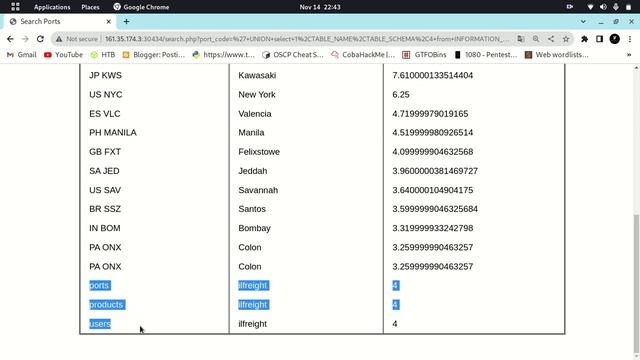Image resolution: width=640 pixels, height=360 pixels.
Task: Open the CobaHackMe bookmark
Action: [x=363, y=55]
